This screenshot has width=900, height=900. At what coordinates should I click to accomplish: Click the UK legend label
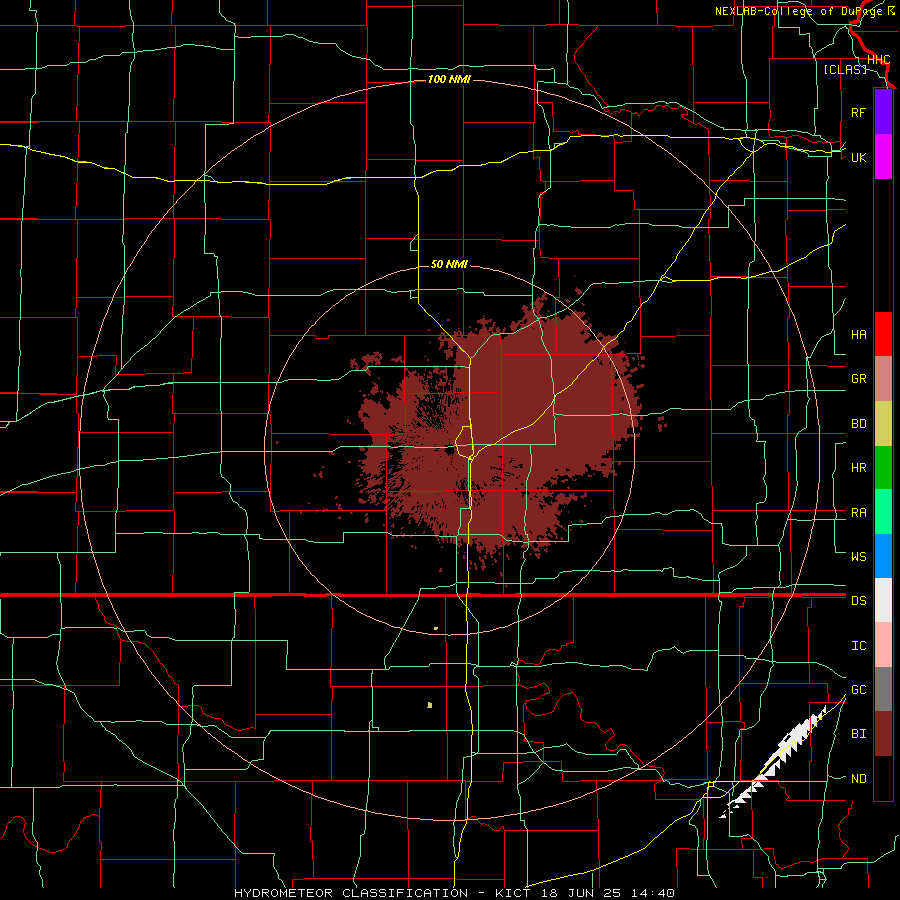[x=858, y=157]
